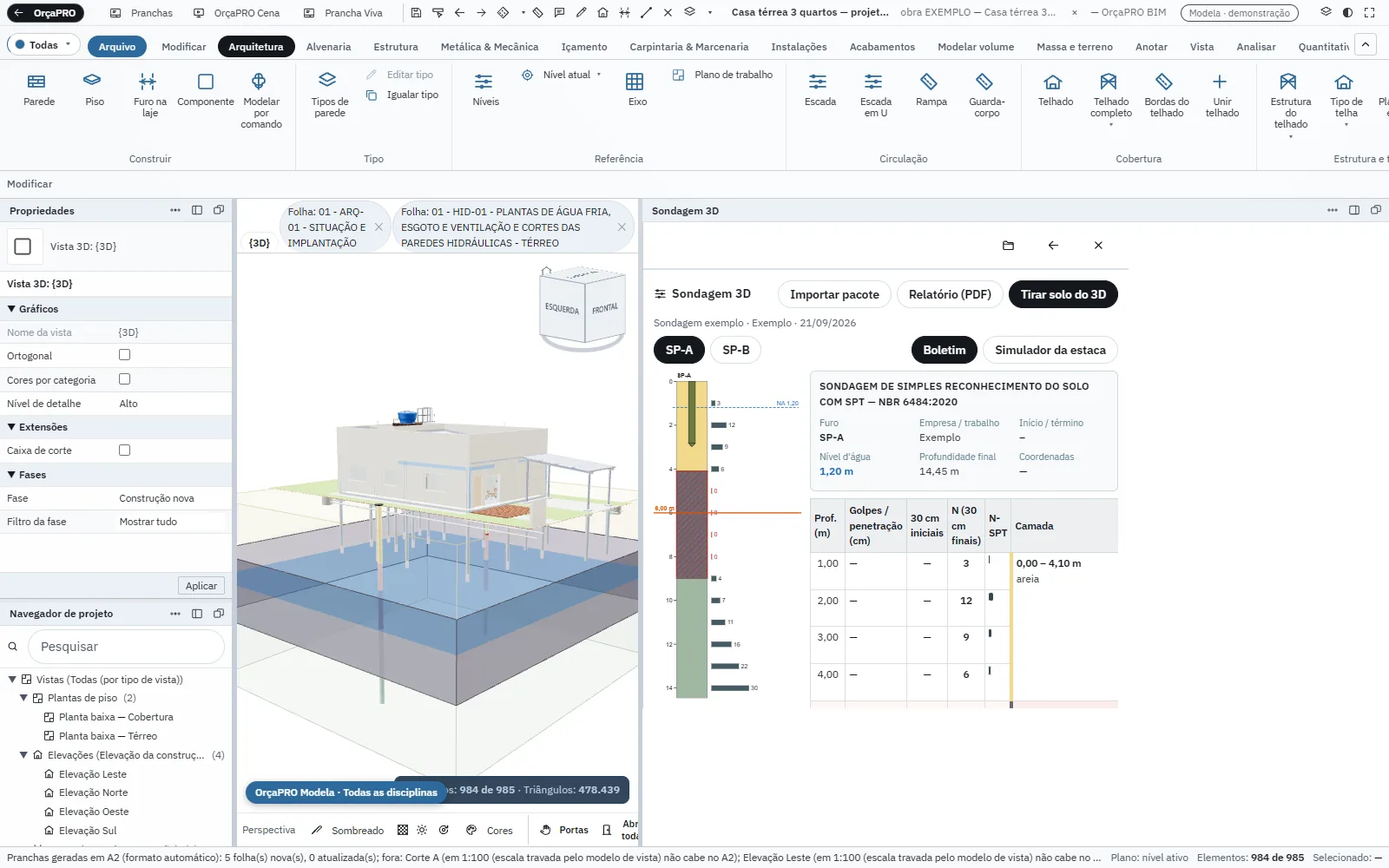Open folder icon in Sondagem 3D panel
Image resolution: width=1389 pixels, height=868 pixels.
coord(1008,246)
